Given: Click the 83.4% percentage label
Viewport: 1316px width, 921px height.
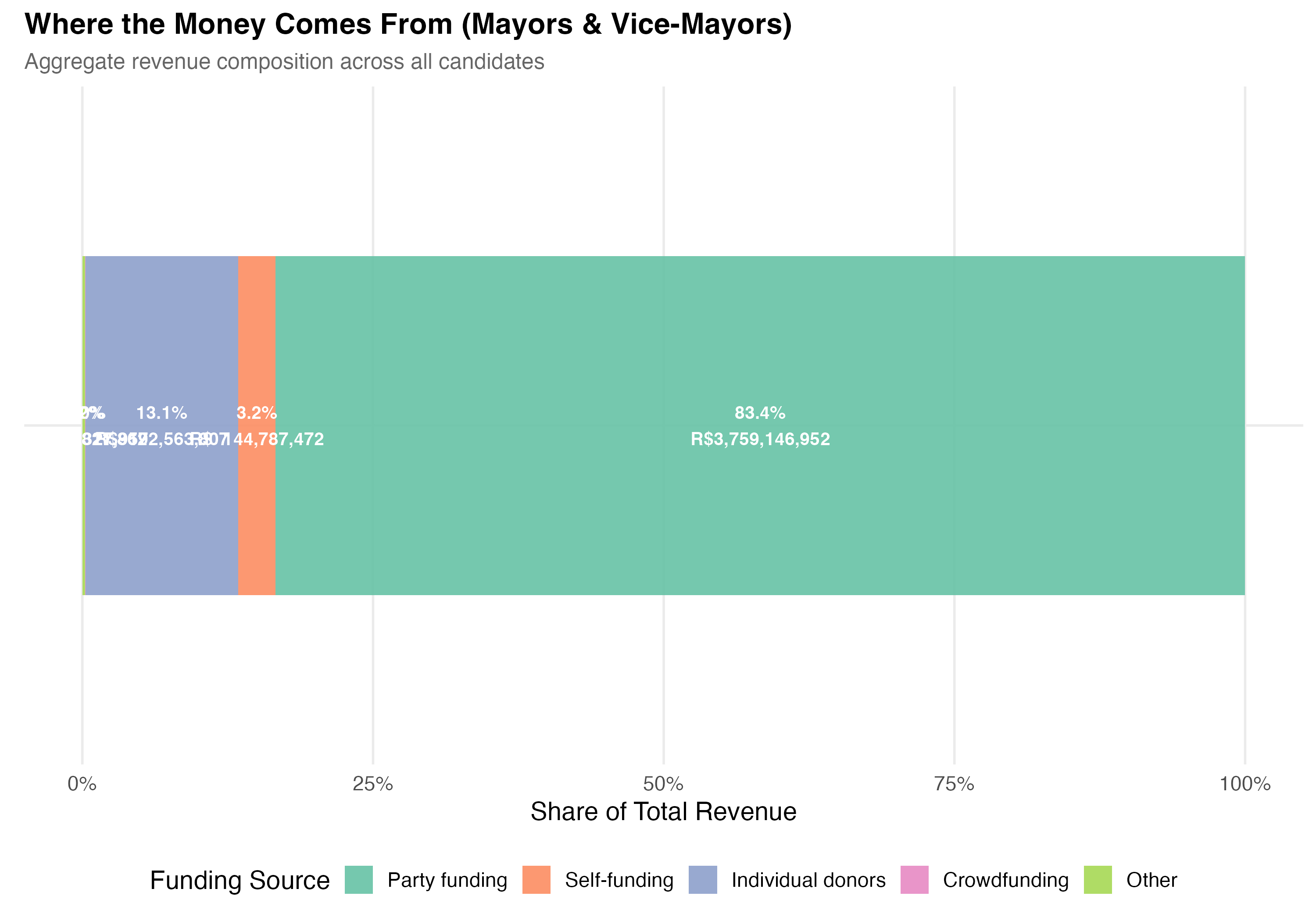Looking at the screenshot, I should [760, 413].
